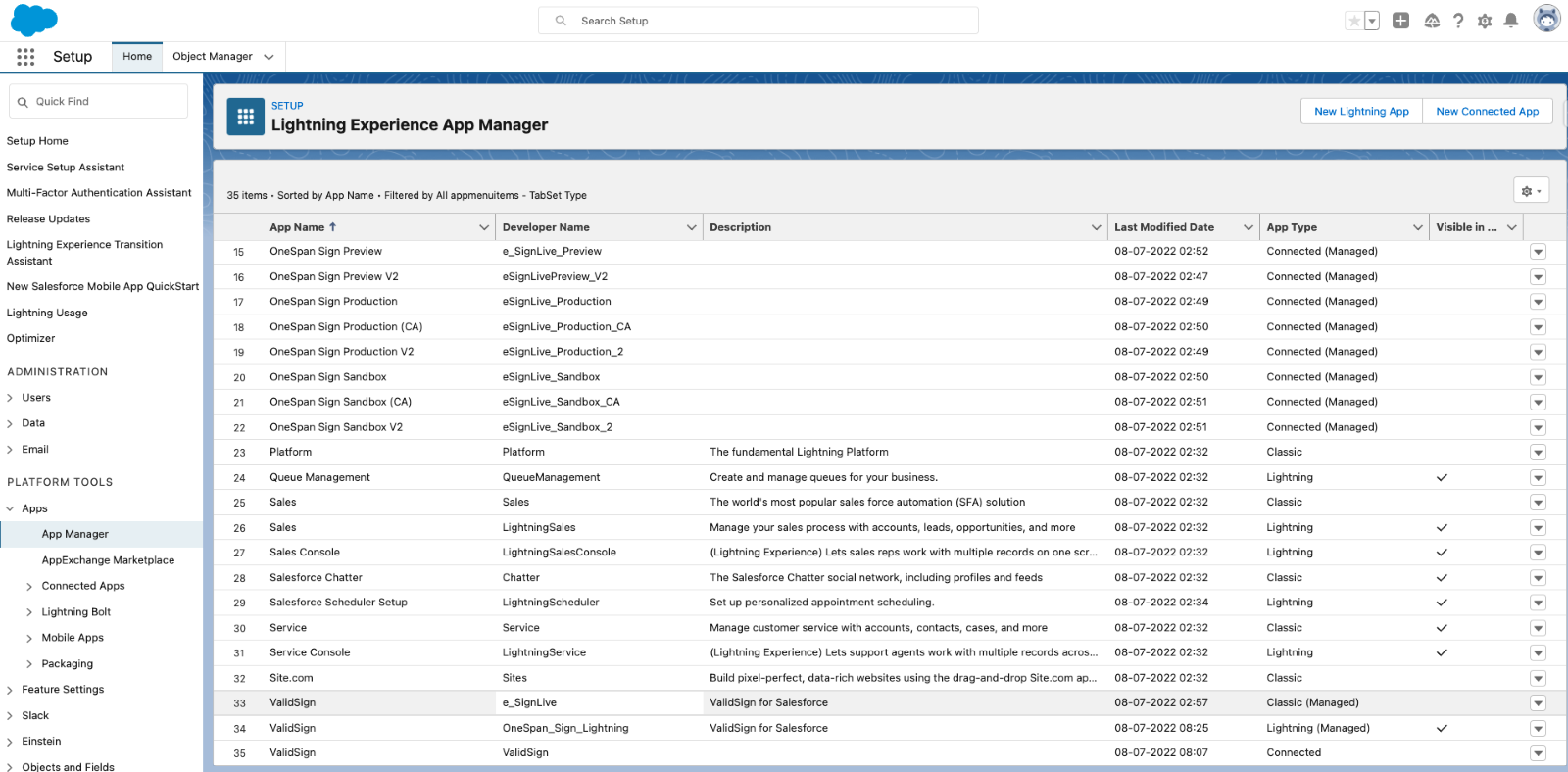
Task: Expand the Data section
Action: point(10,423)
